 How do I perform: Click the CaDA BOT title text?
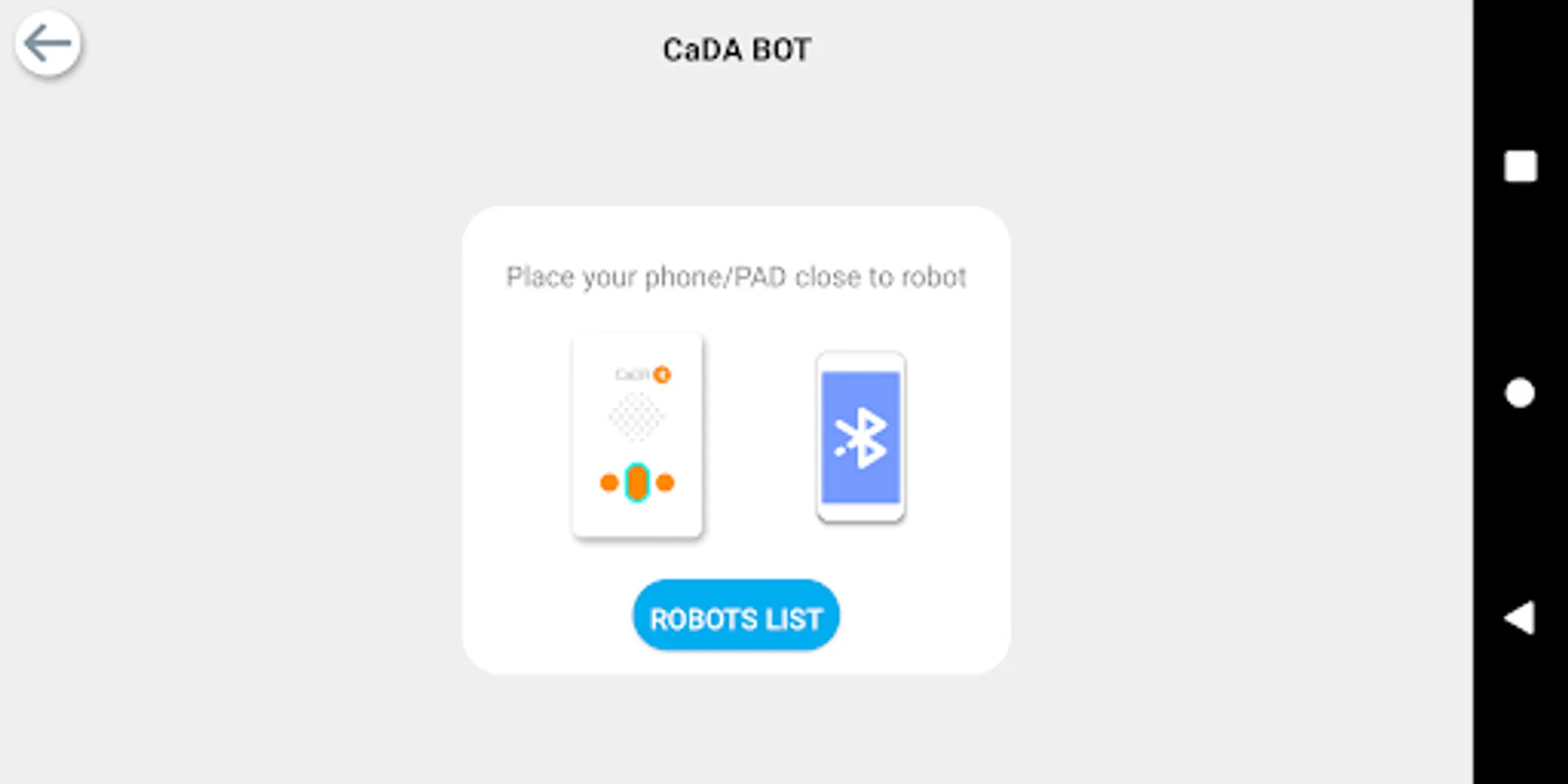tap(737, 50)
